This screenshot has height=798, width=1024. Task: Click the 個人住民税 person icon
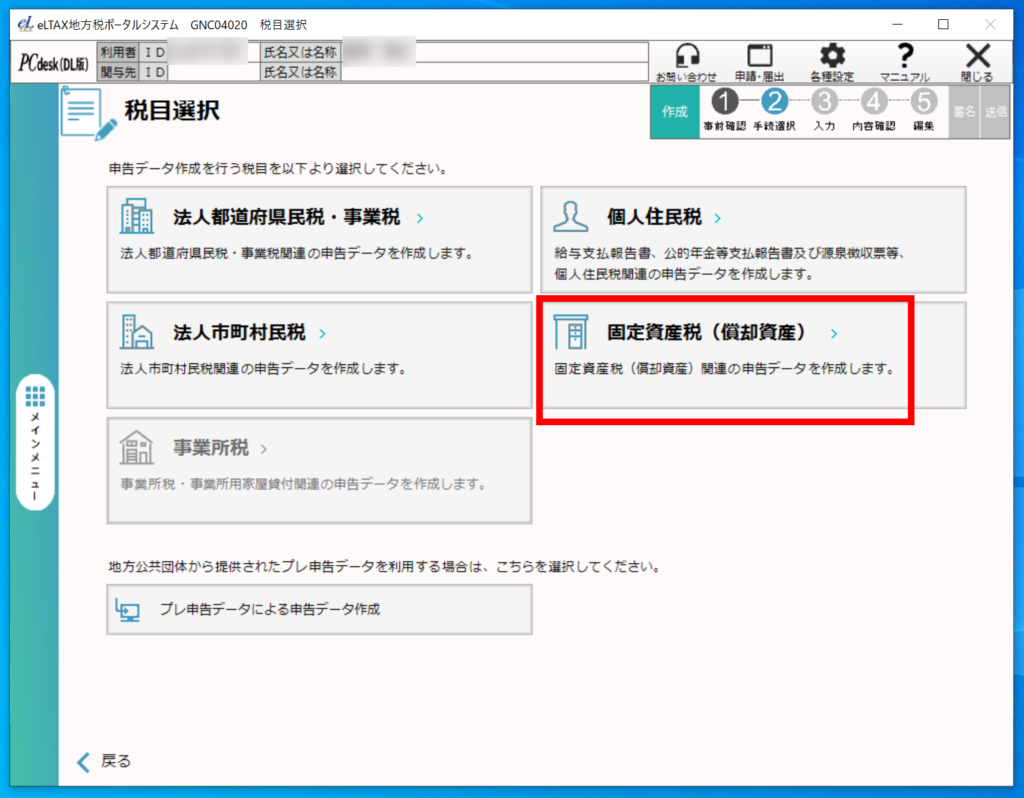571,217
